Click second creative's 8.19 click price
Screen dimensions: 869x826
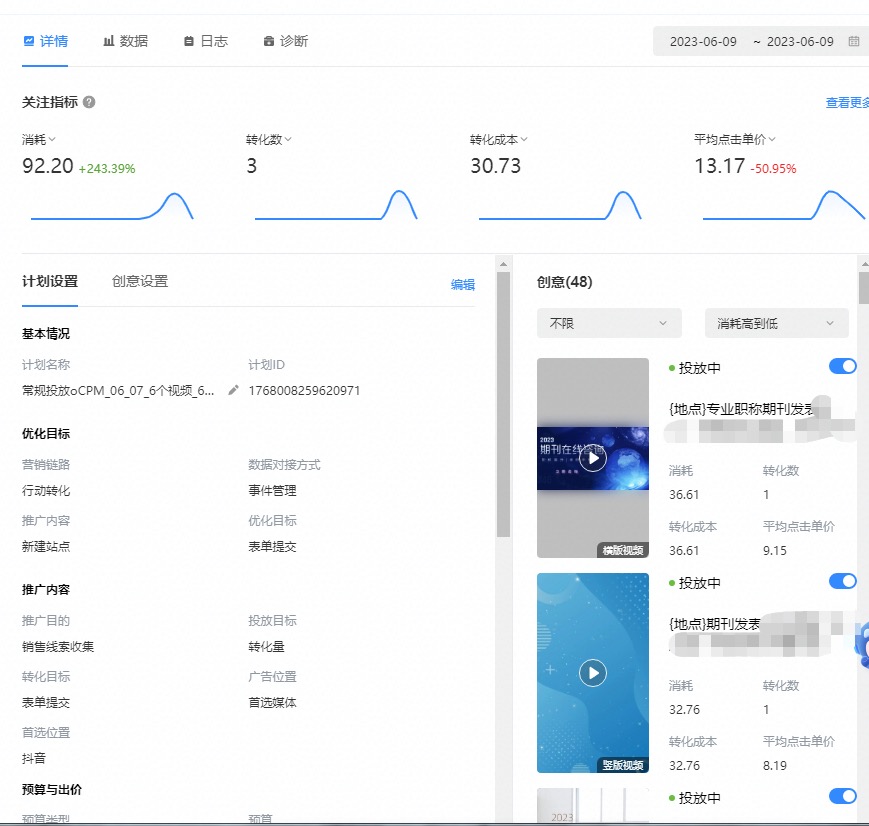coord(775,766)
